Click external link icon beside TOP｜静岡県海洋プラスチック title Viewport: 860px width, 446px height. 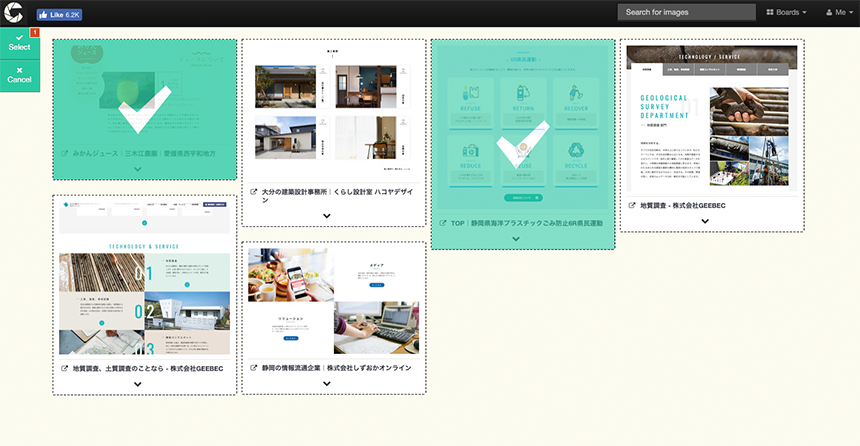(x=442, y=223)
